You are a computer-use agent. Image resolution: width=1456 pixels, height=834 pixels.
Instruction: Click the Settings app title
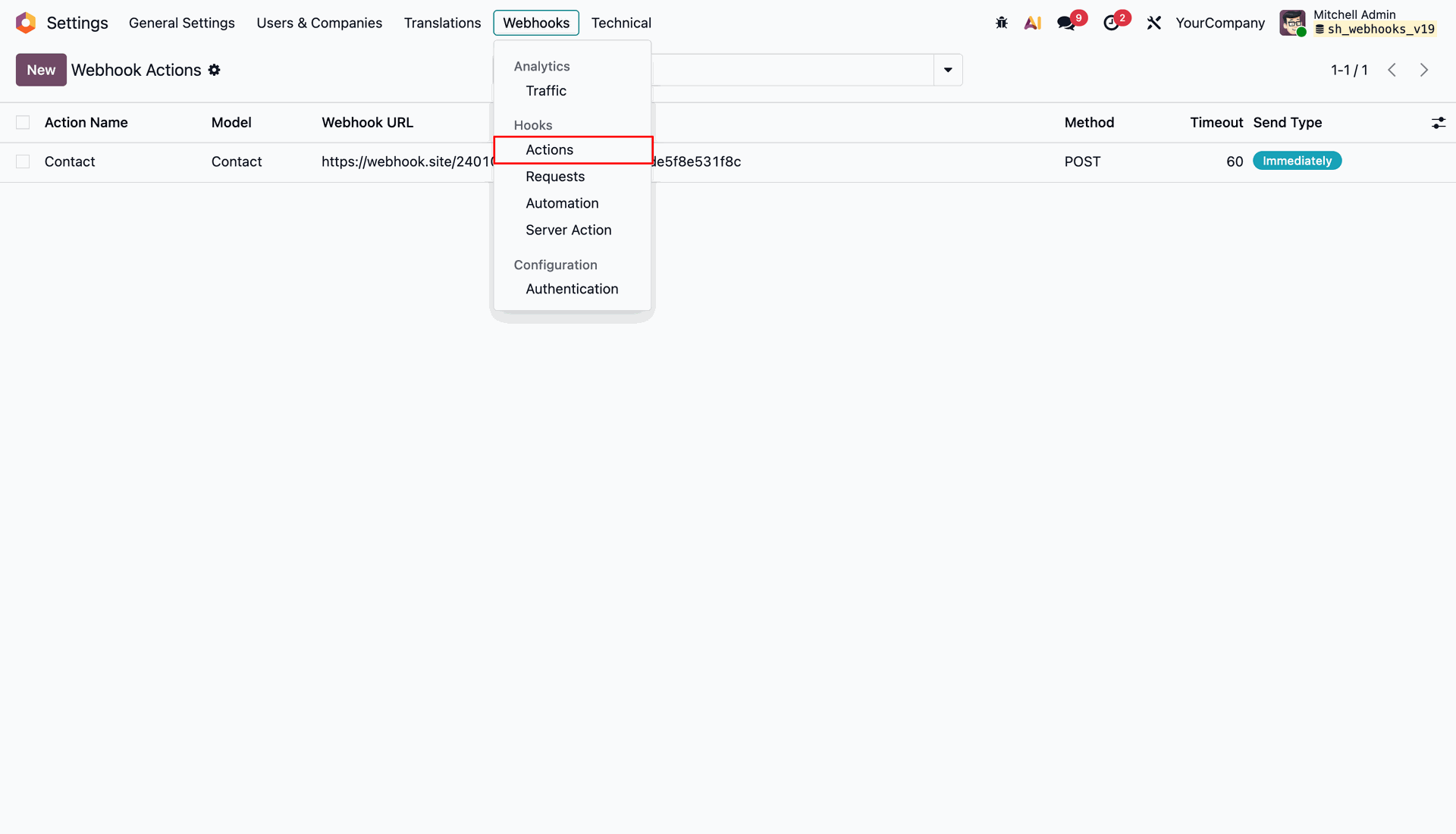[77, 23]
